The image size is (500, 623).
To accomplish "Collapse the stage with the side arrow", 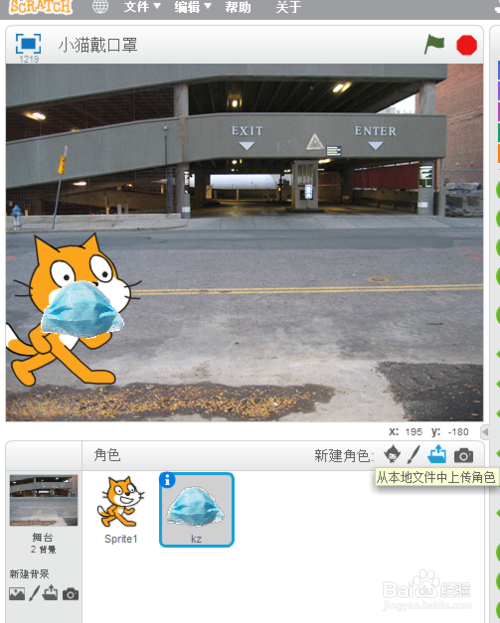I will [x=484, y=431].
